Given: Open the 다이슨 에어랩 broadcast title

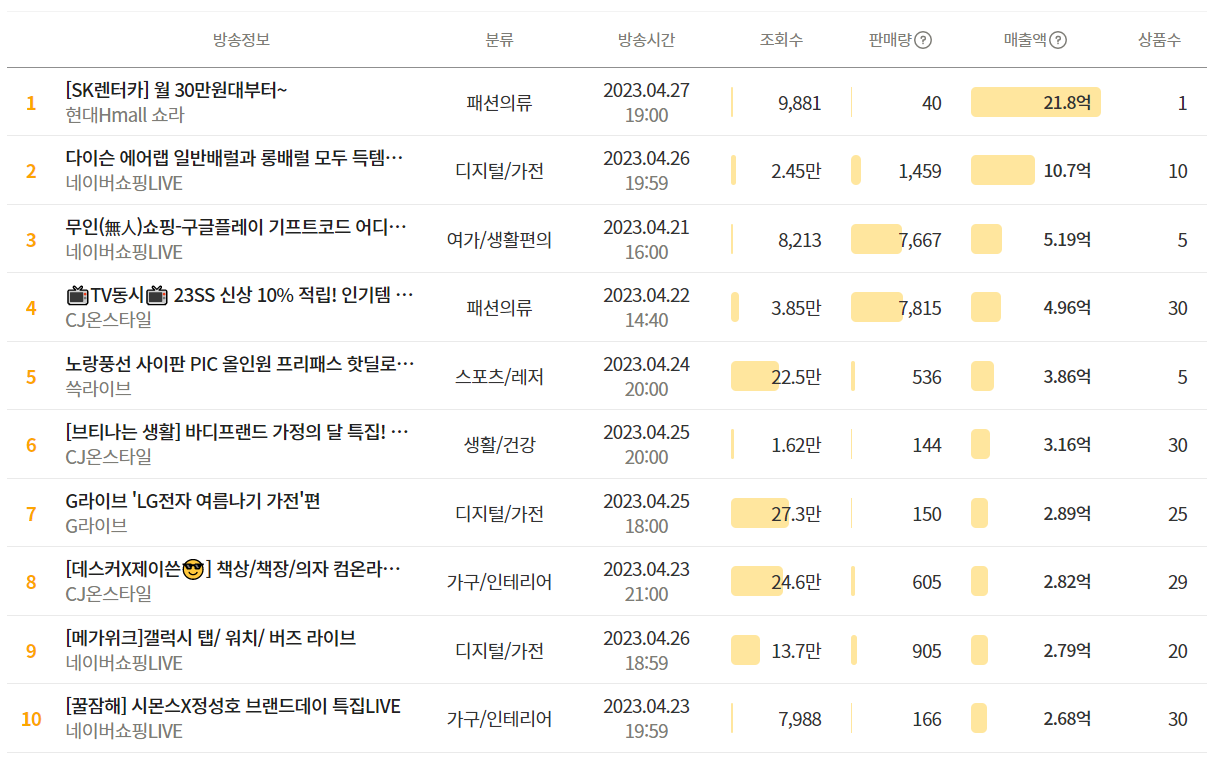Looking at the screenshot, I should 235,158.
